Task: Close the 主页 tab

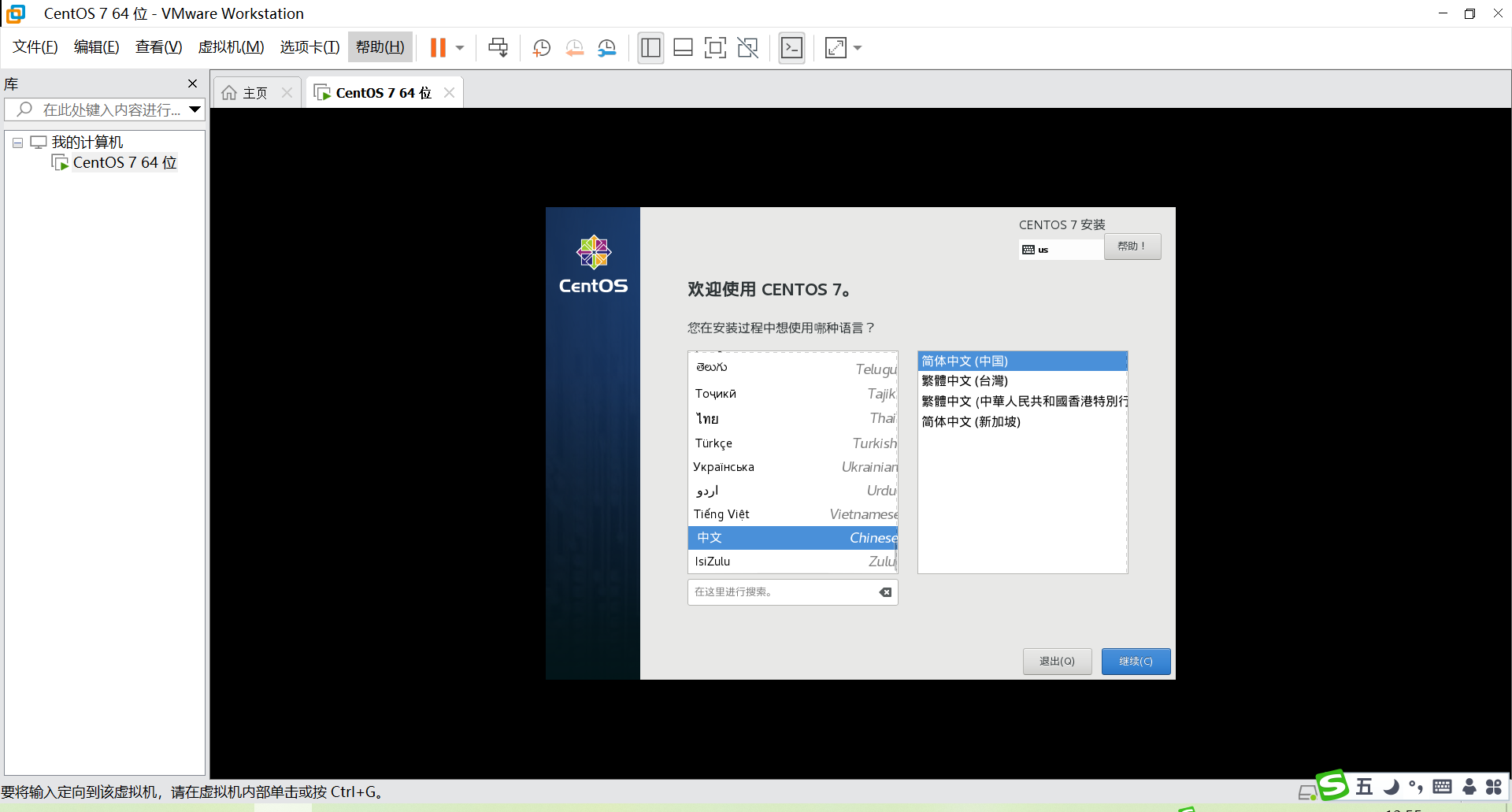Action: coord(287,93)
